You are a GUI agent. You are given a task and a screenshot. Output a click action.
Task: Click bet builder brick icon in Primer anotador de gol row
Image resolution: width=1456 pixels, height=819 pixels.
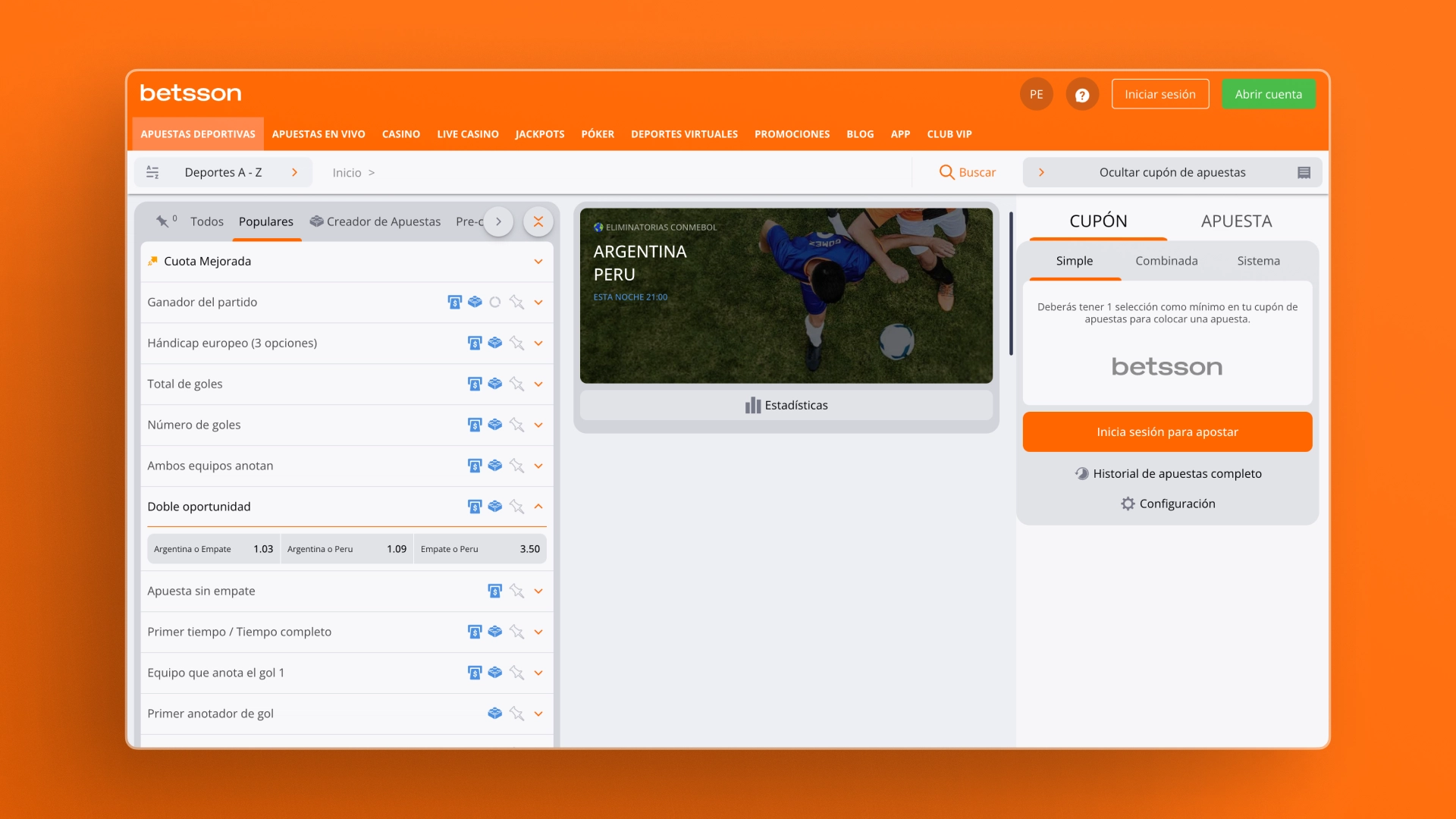coord(494,714)
